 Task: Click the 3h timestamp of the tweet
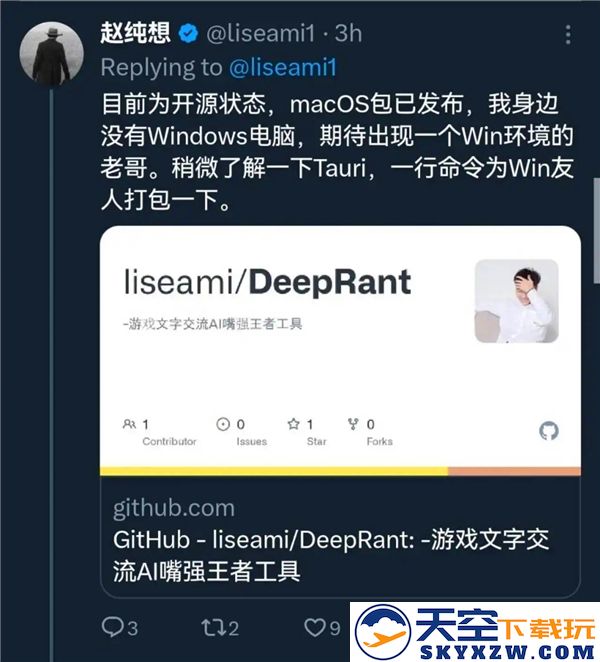click(348, 34)
